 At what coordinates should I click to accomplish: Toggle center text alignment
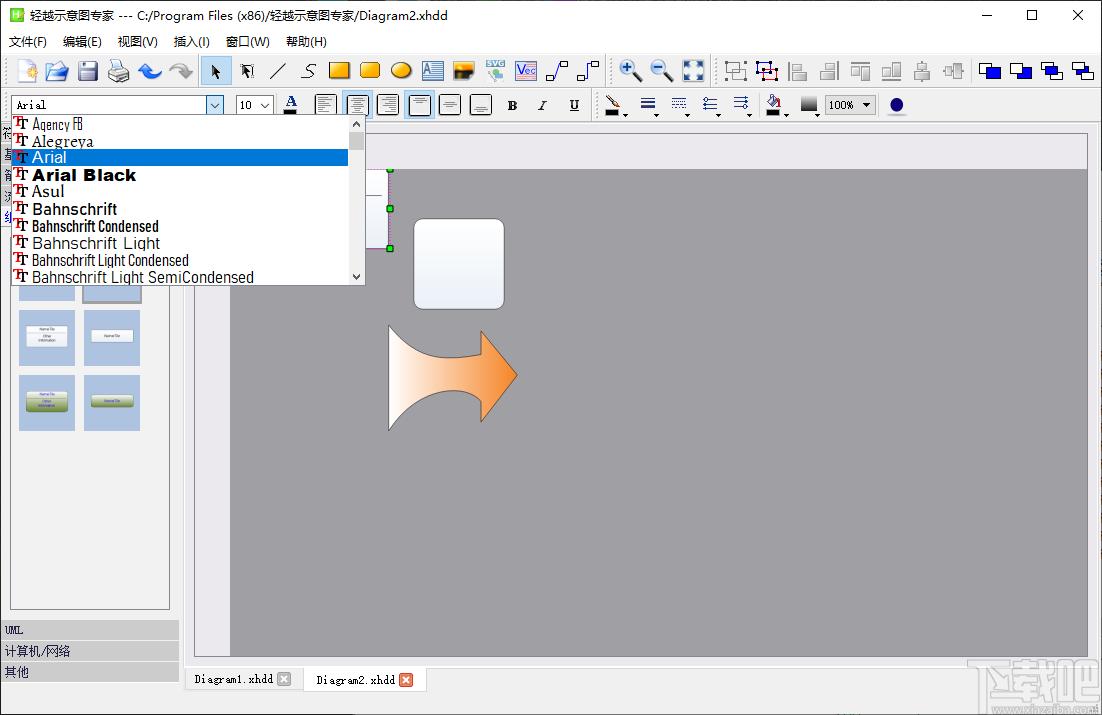[x=357, y=105]
